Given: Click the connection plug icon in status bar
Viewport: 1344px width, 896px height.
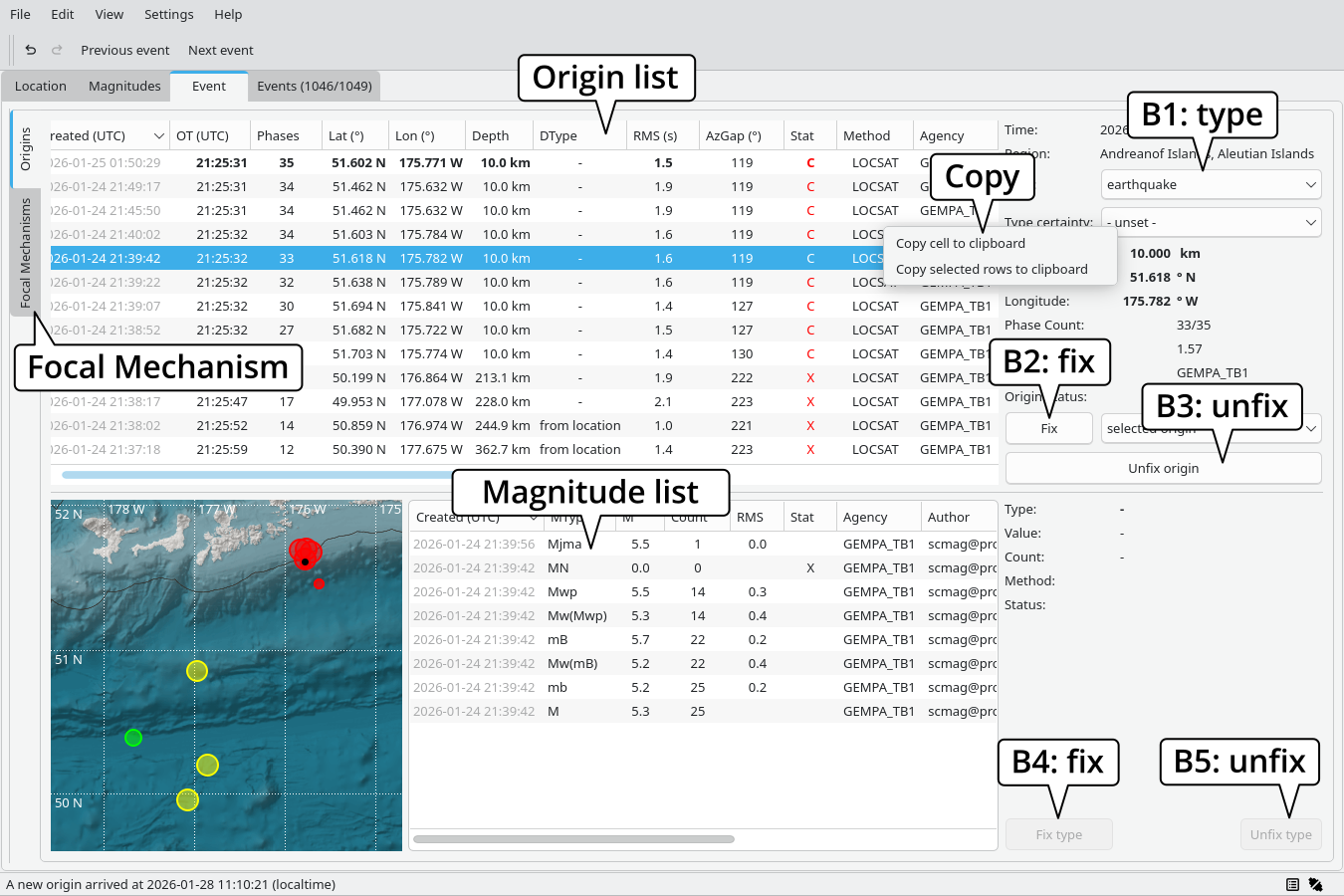Looking at the screenshot, I should click(x=1315, y=884).
